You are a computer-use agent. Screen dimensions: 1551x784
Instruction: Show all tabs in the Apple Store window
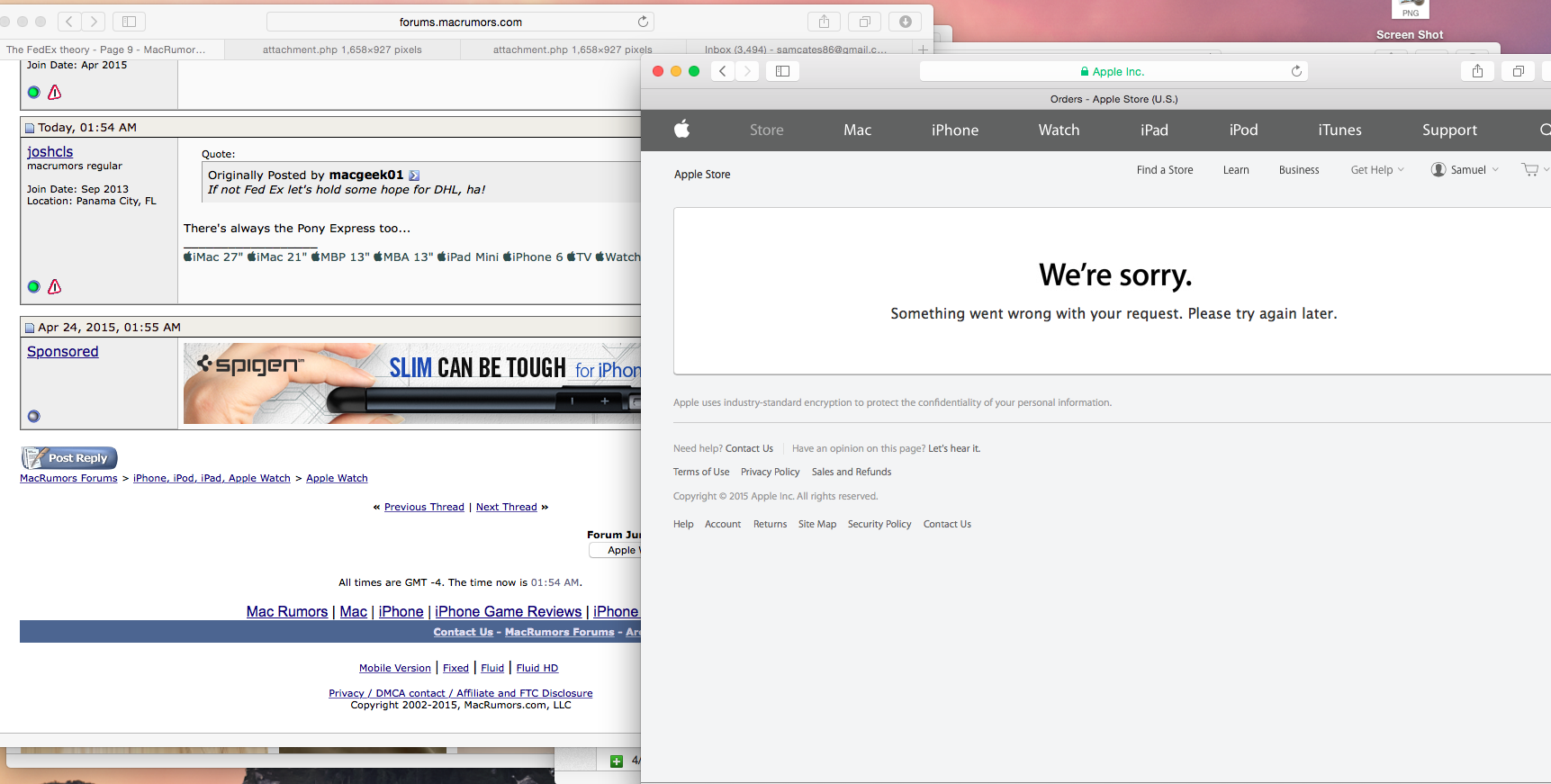point(1519,71)
